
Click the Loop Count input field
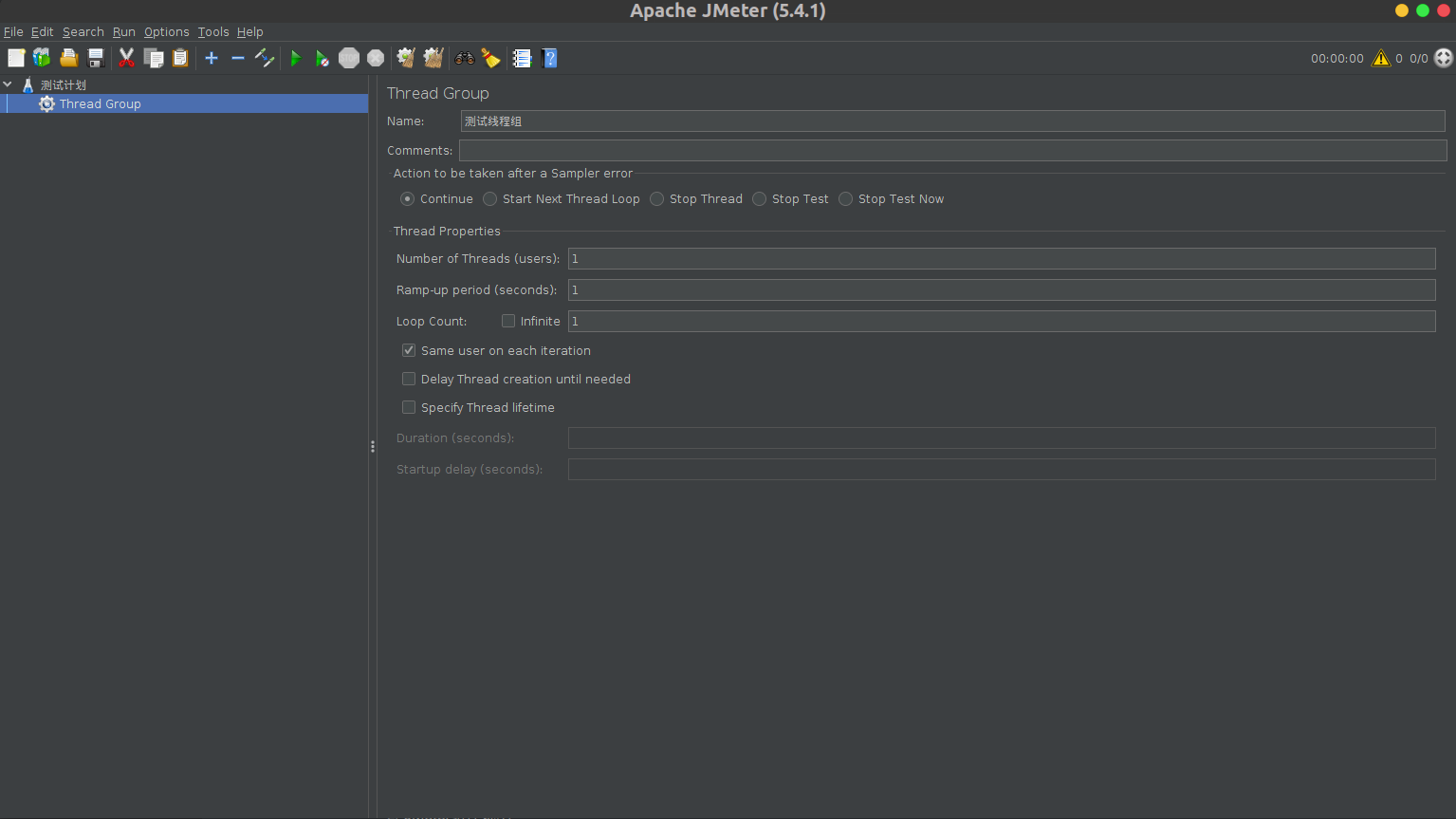click(x=1002, y=321)
